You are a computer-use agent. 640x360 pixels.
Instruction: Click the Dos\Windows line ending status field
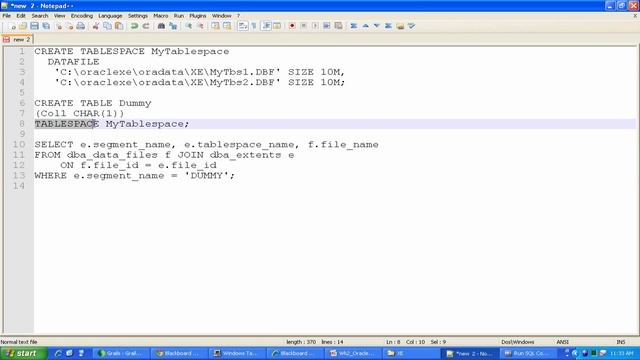pos(518,342)
